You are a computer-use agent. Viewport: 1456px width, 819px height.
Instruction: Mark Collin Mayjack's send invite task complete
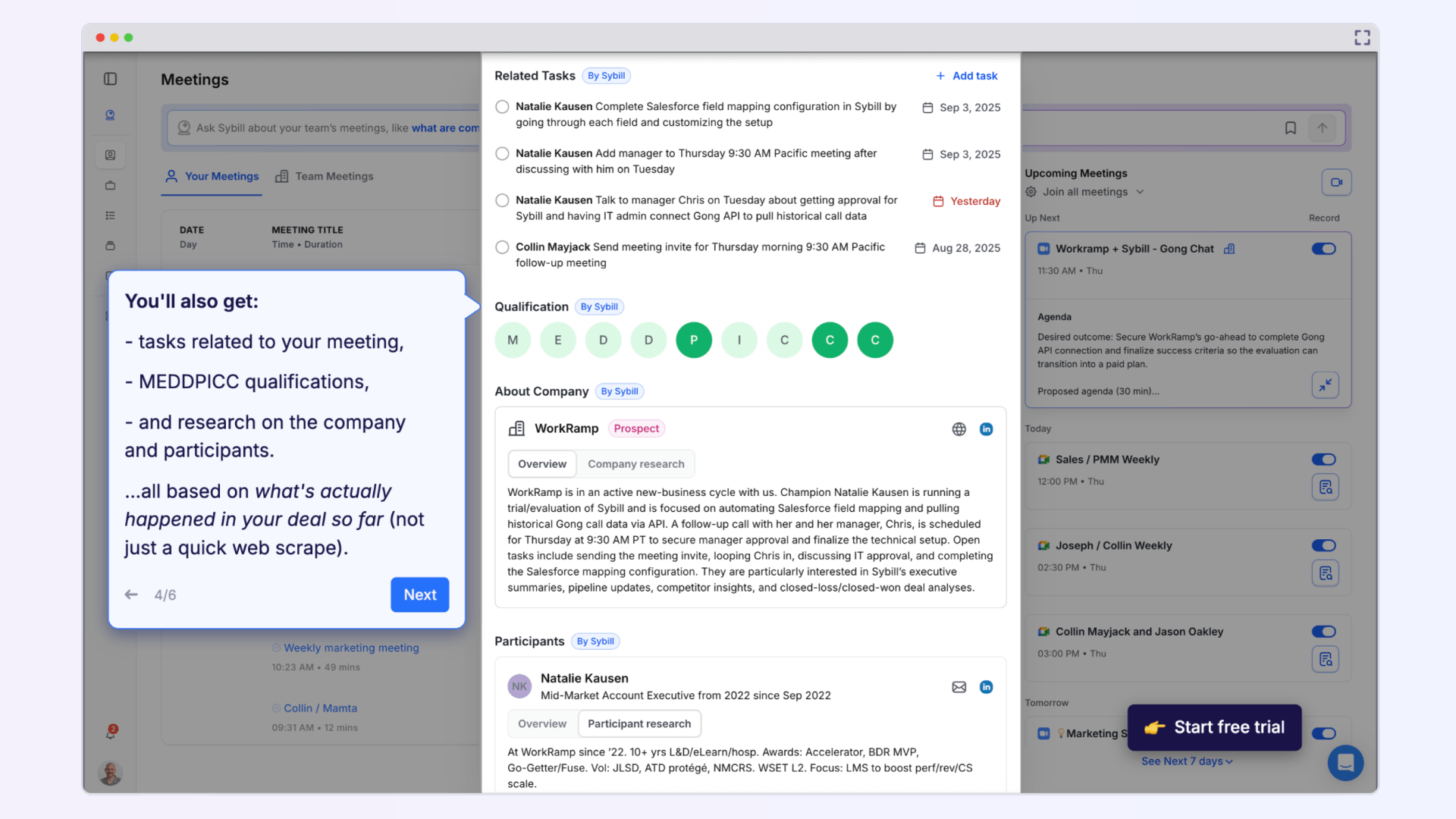click(502, 247)
